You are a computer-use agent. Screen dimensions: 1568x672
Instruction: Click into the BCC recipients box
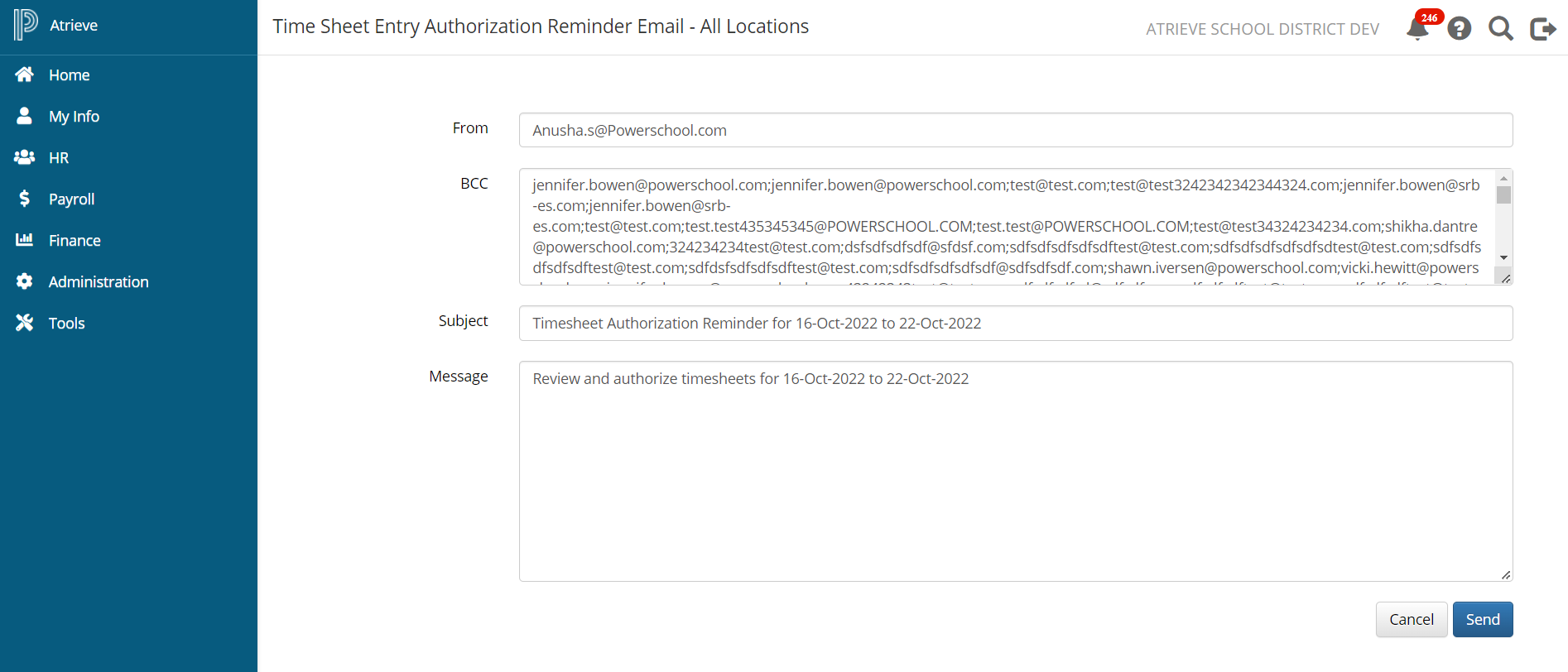coord(1007,227)
